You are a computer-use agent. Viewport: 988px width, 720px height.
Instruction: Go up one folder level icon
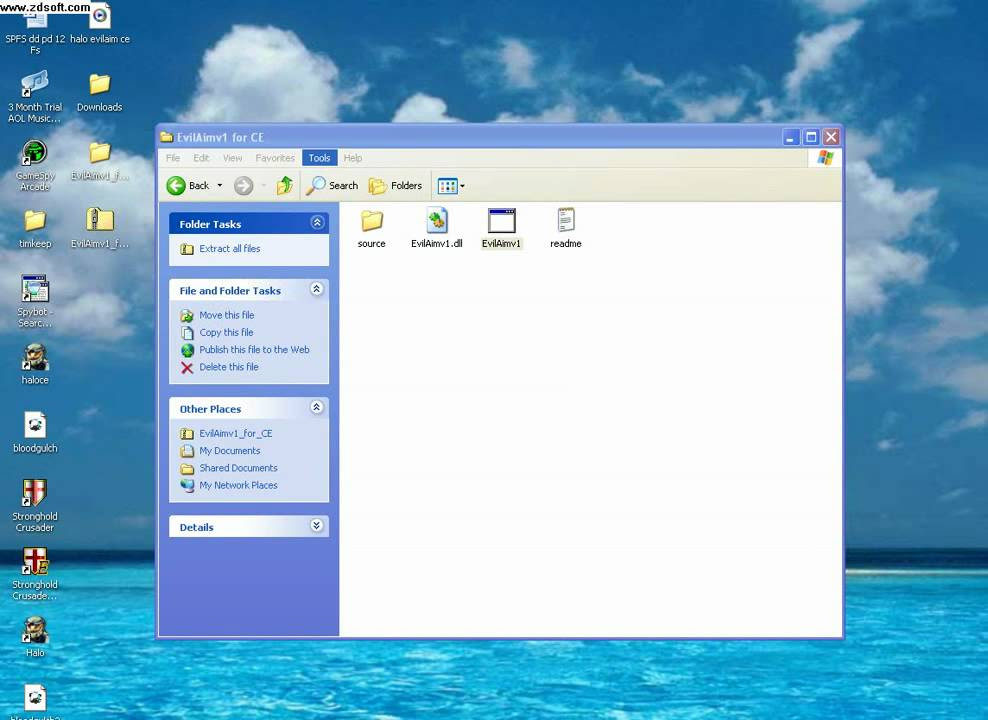285,185
